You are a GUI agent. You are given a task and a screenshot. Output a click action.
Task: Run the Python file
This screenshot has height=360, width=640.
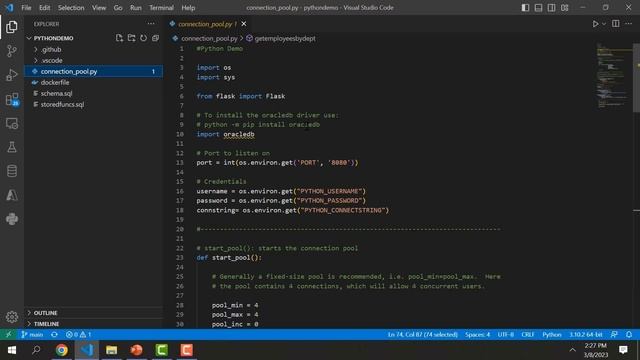(595, 24)
